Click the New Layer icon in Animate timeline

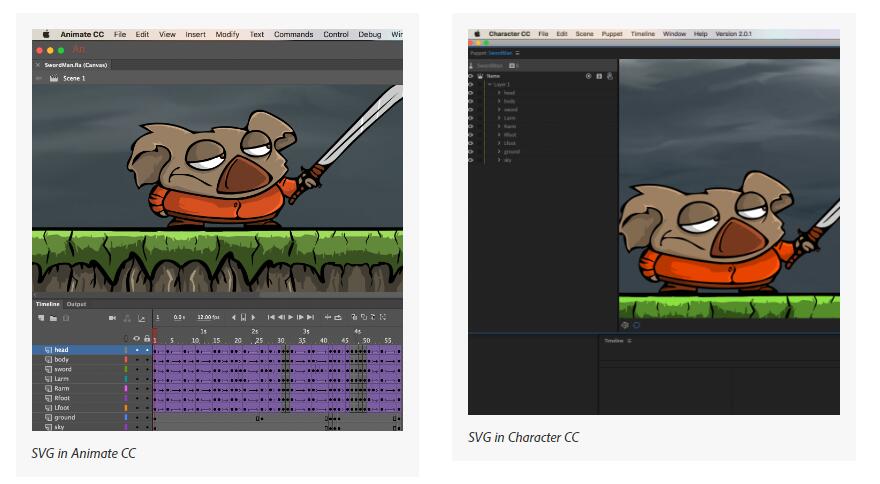coord(41,318)
